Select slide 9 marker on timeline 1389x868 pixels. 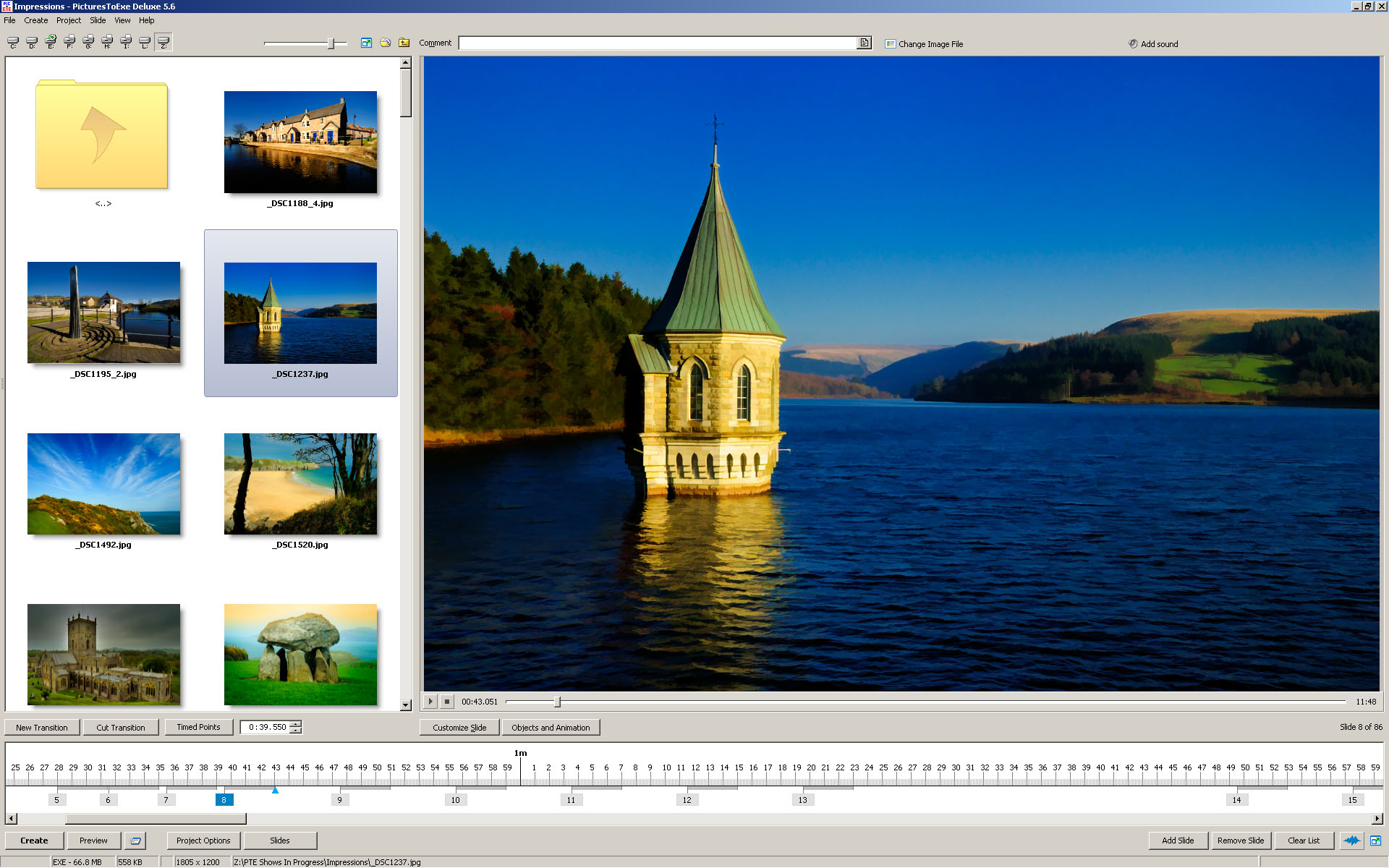point(339,800)
